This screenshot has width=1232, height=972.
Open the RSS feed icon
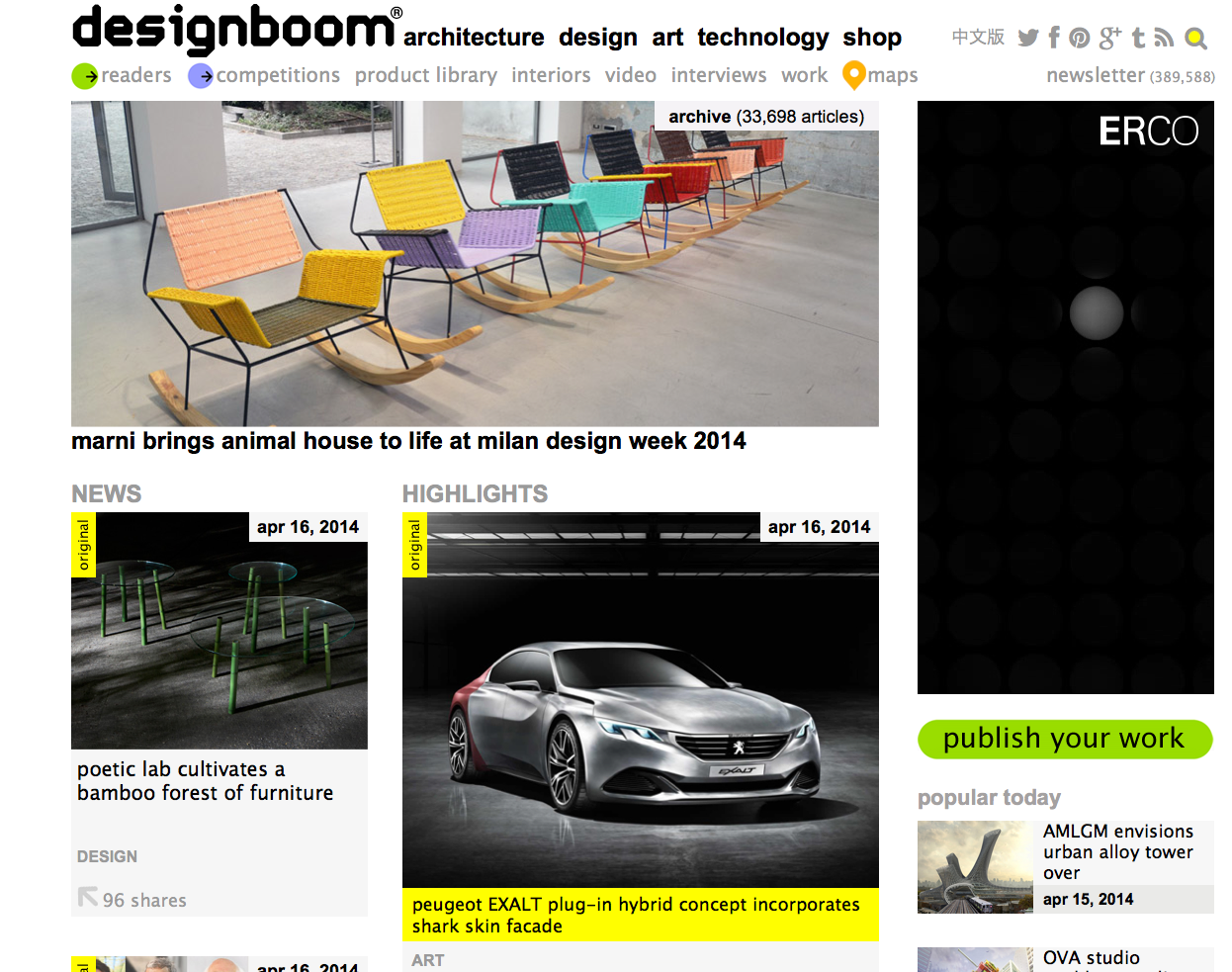pyautogui.click(x=1164, y=38)
